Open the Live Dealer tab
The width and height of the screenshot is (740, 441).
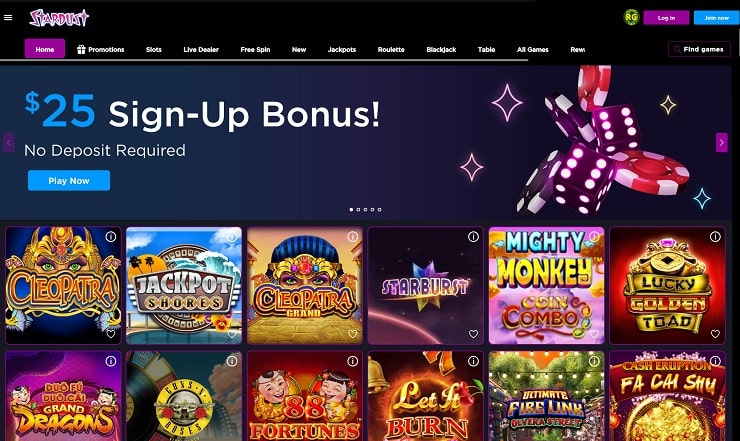(201, 50)
